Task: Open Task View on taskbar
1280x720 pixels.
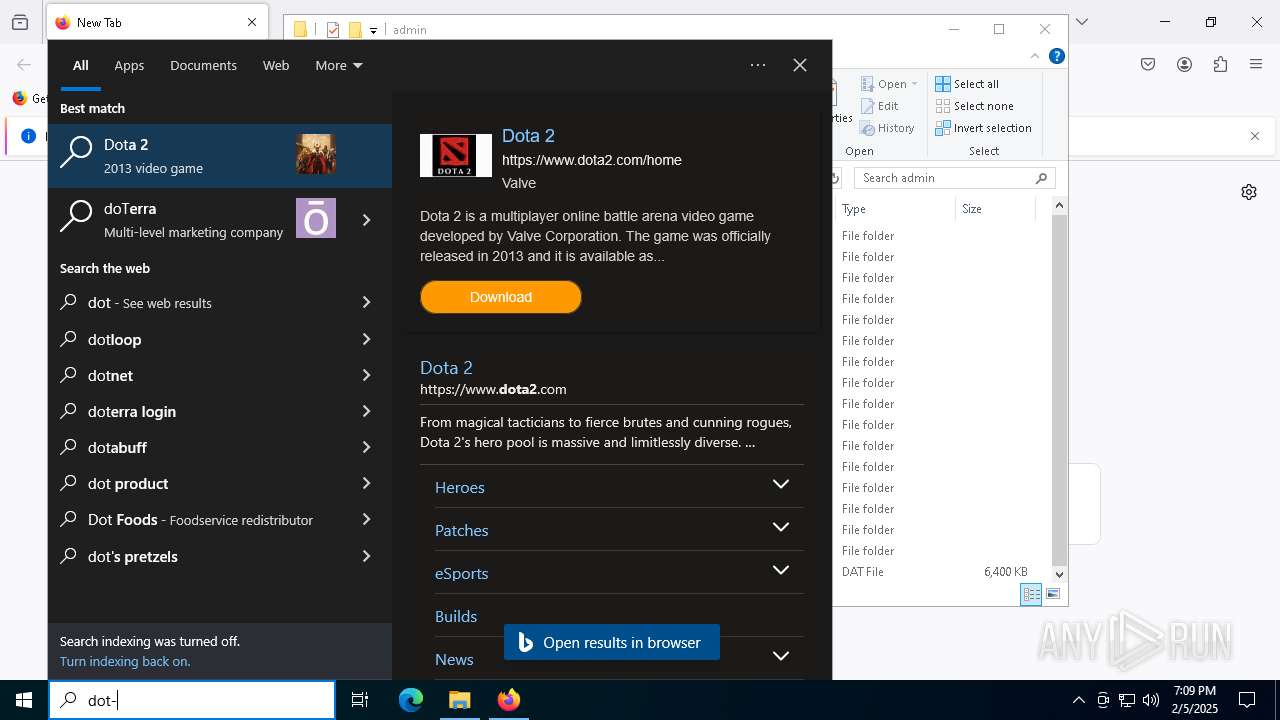Action: [360, 700]
